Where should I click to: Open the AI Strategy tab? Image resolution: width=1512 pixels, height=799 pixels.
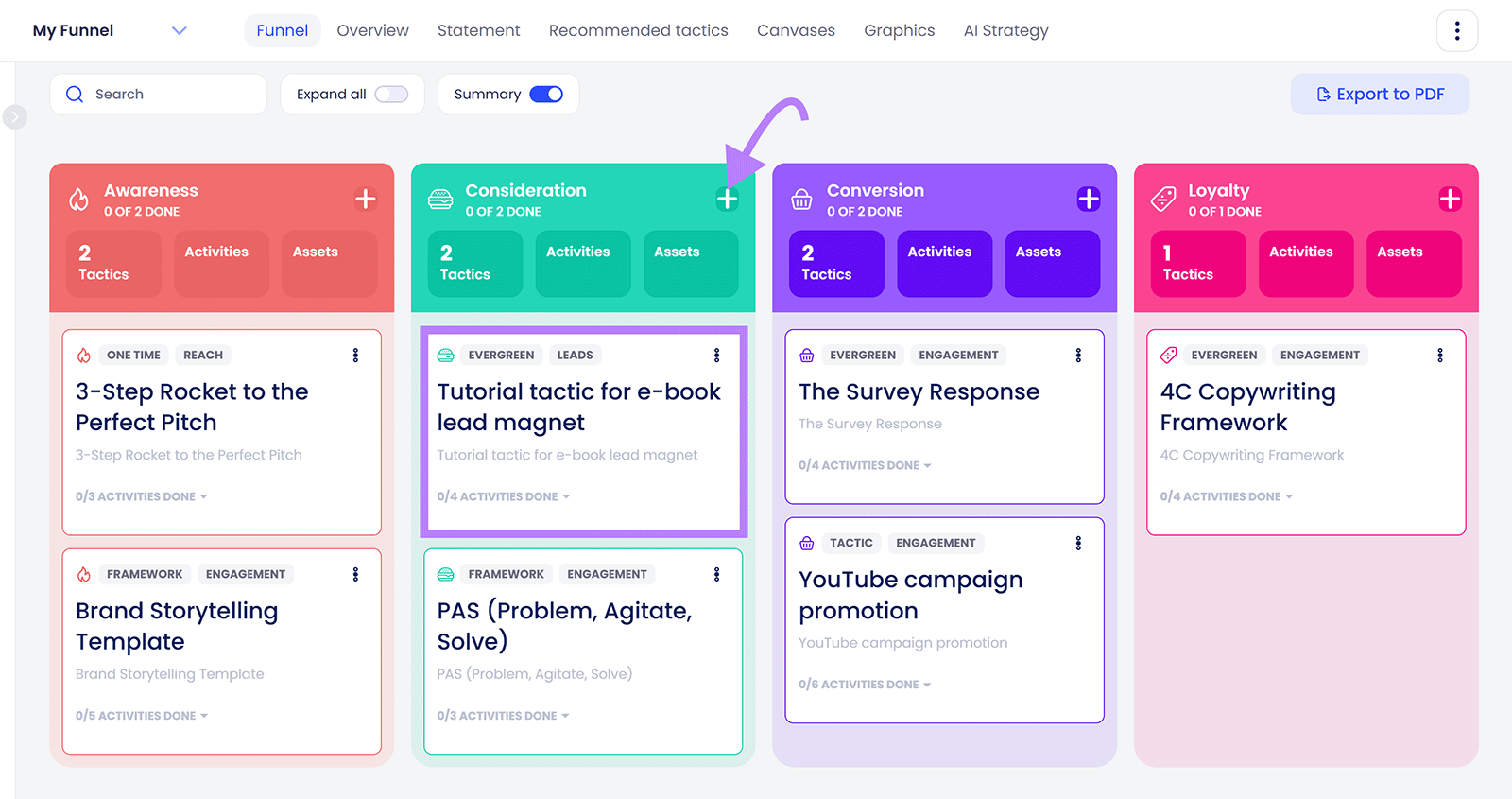click(x=1005, y=31)
